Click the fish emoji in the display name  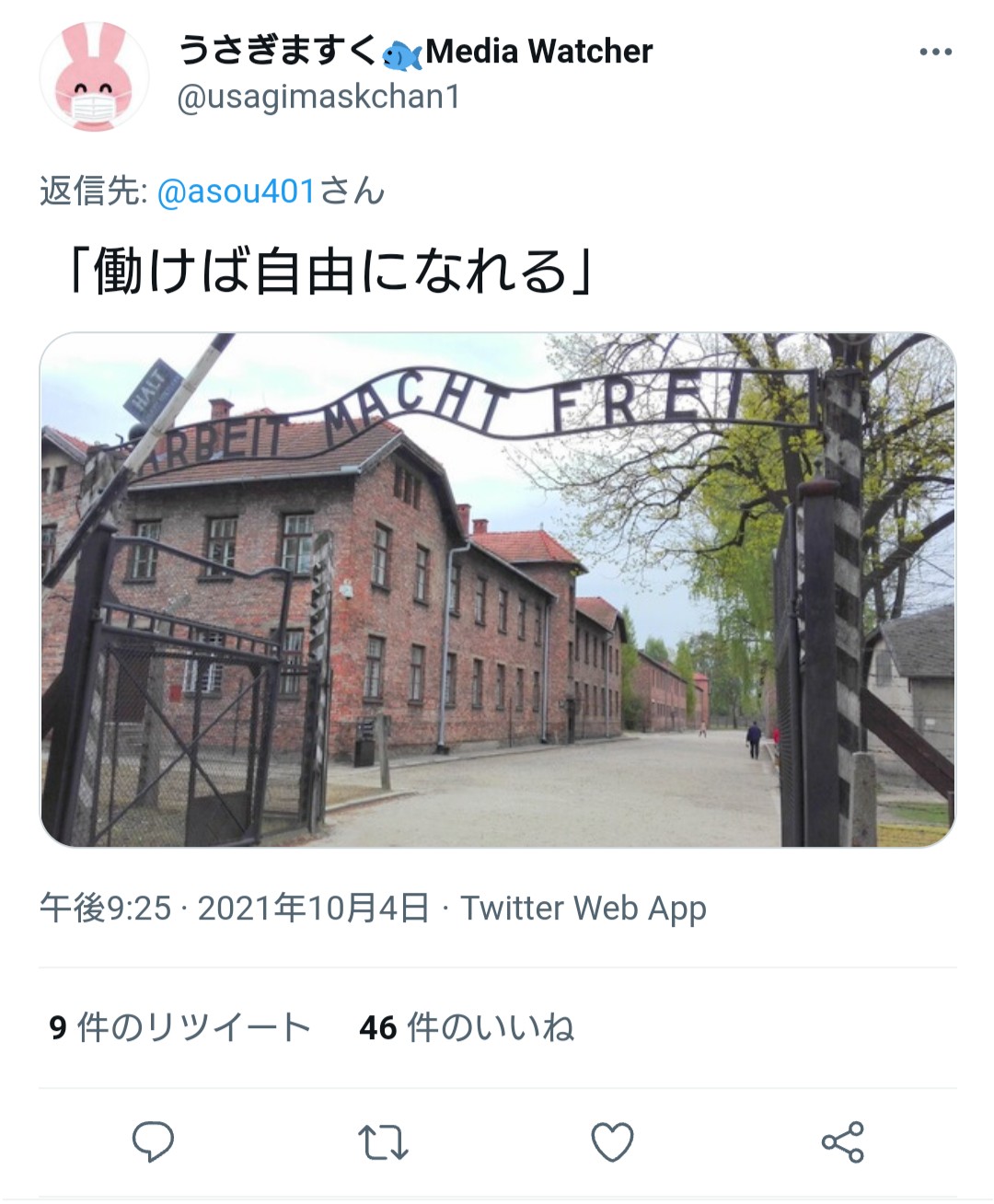click(402, 54)
